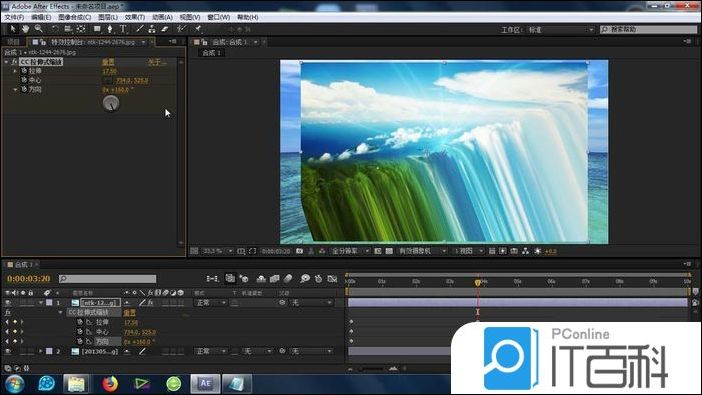Select the Rectangle mask tool

(97, 29)
